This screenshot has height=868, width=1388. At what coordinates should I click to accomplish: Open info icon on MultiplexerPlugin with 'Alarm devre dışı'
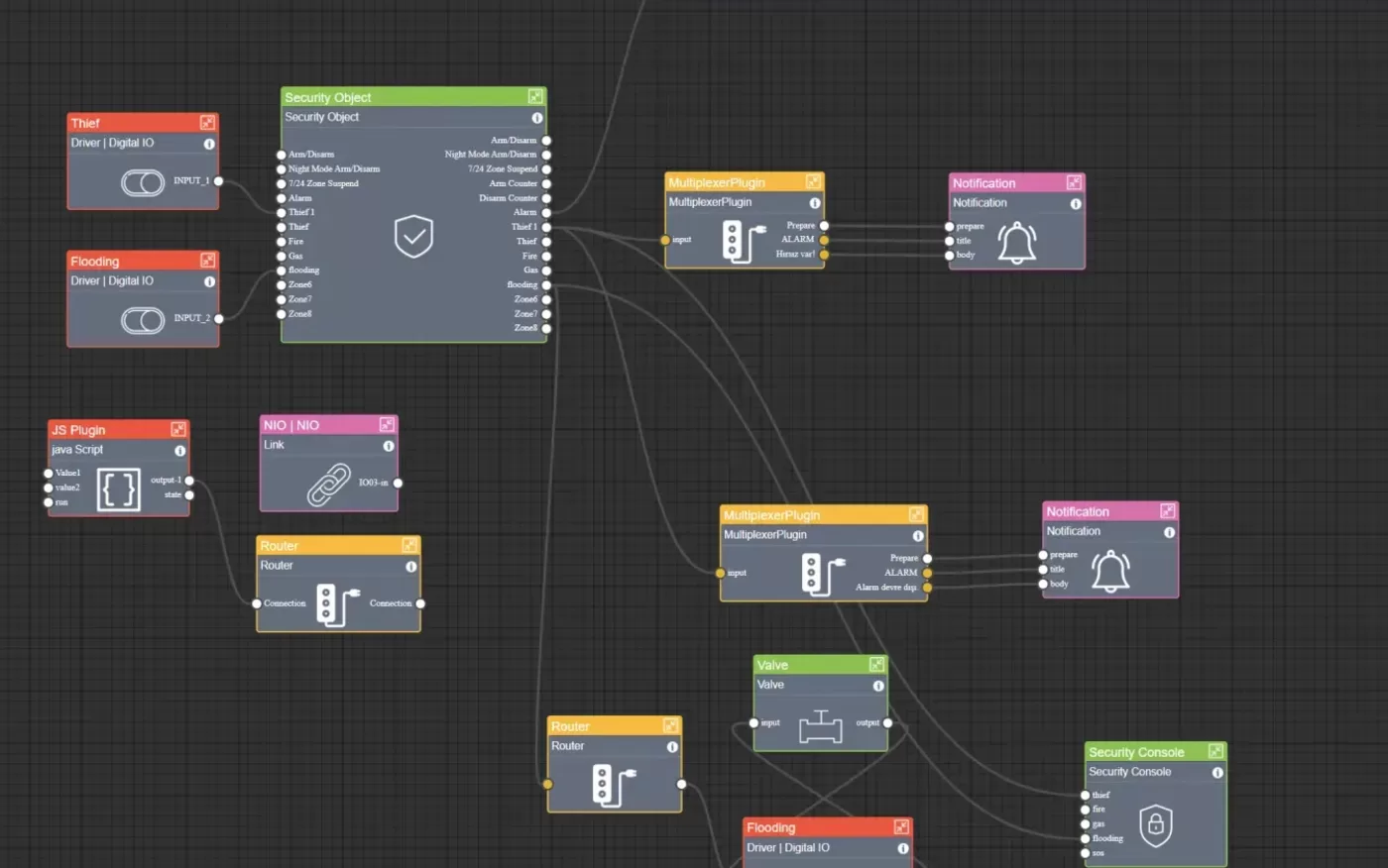click(x=918, y=536)
